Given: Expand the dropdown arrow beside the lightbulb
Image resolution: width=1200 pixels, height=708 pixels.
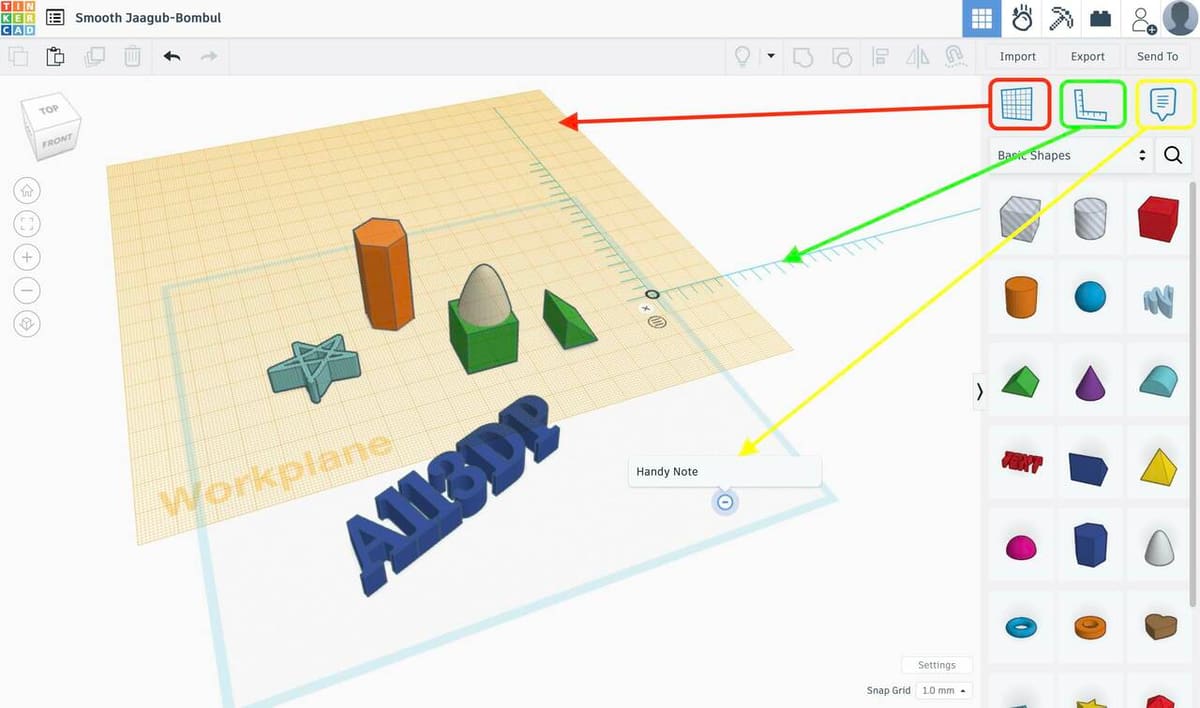Looking at the screenshot, I should (x=771, y=56).
